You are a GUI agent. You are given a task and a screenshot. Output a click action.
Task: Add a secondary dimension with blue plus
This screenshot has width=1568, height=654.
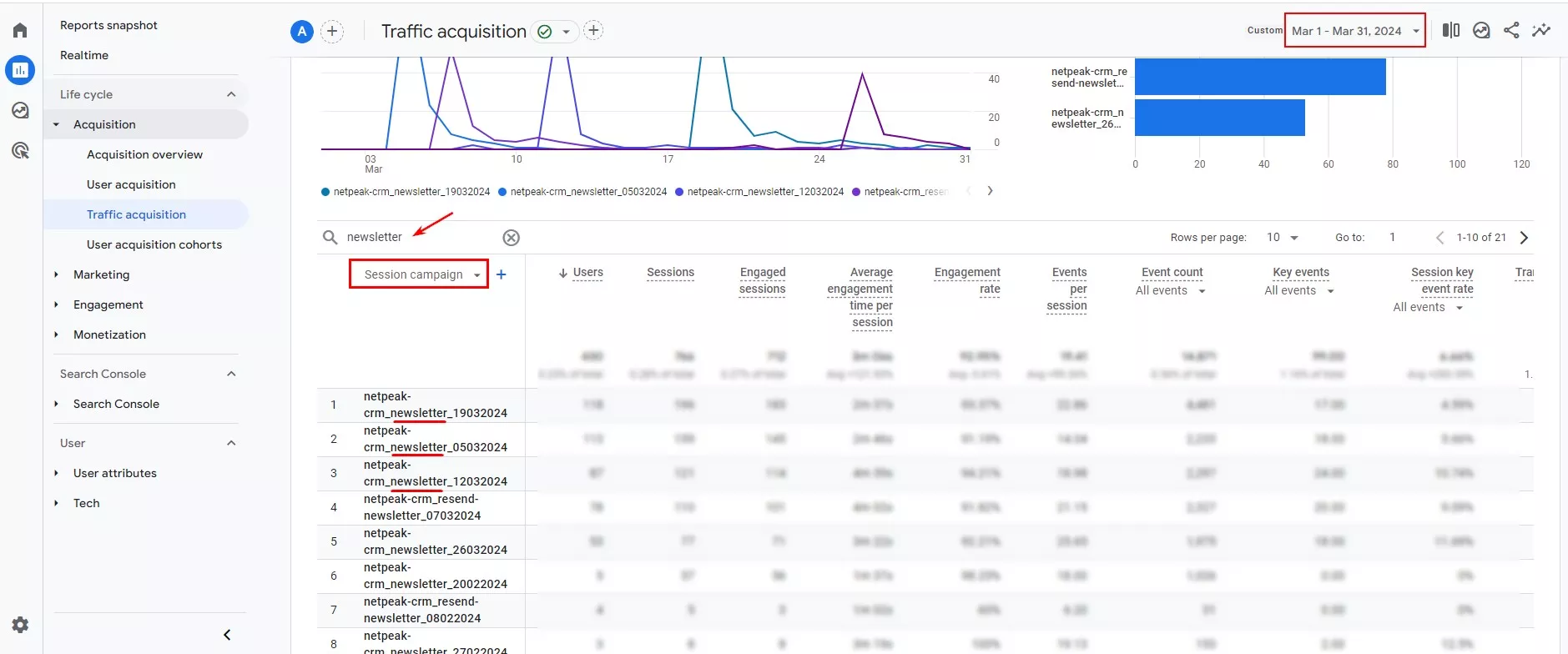502,274
